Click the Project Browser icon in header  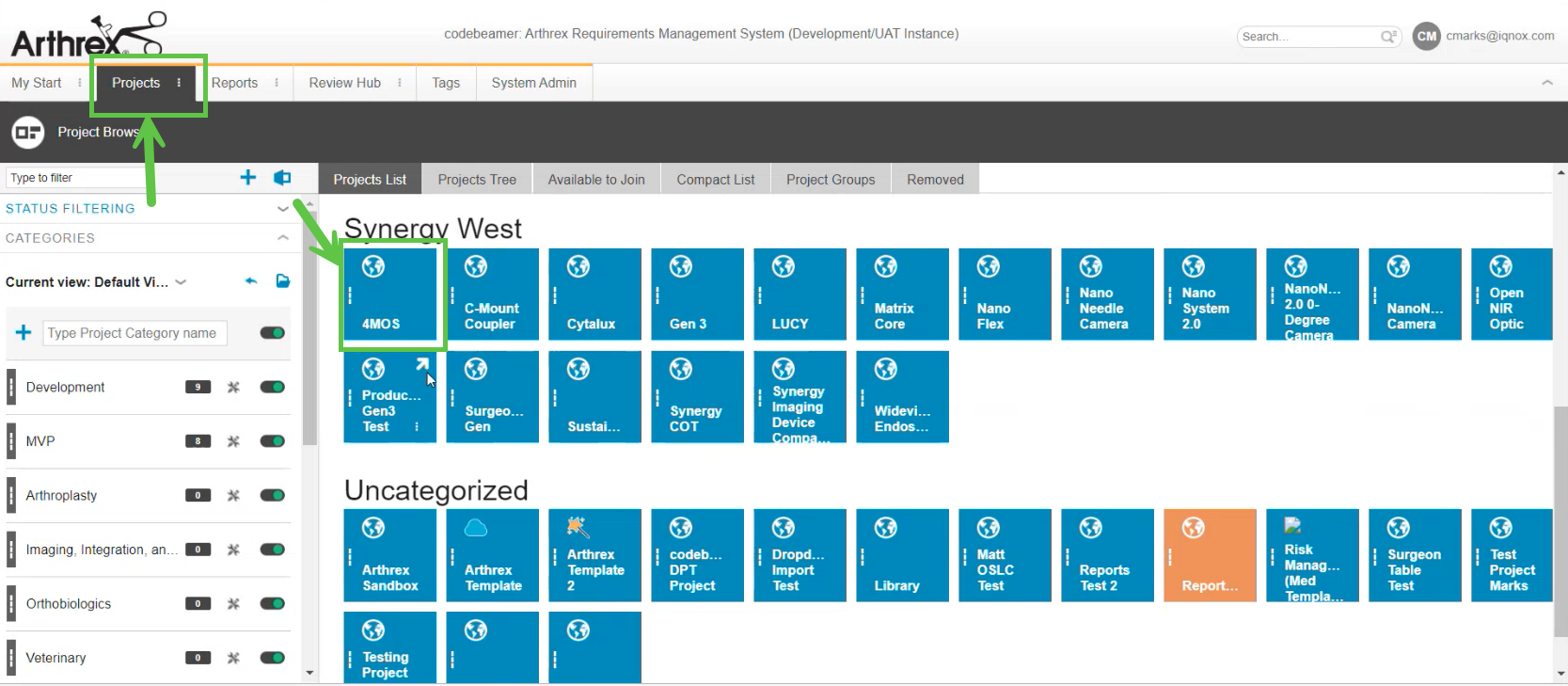coord(27,132)
